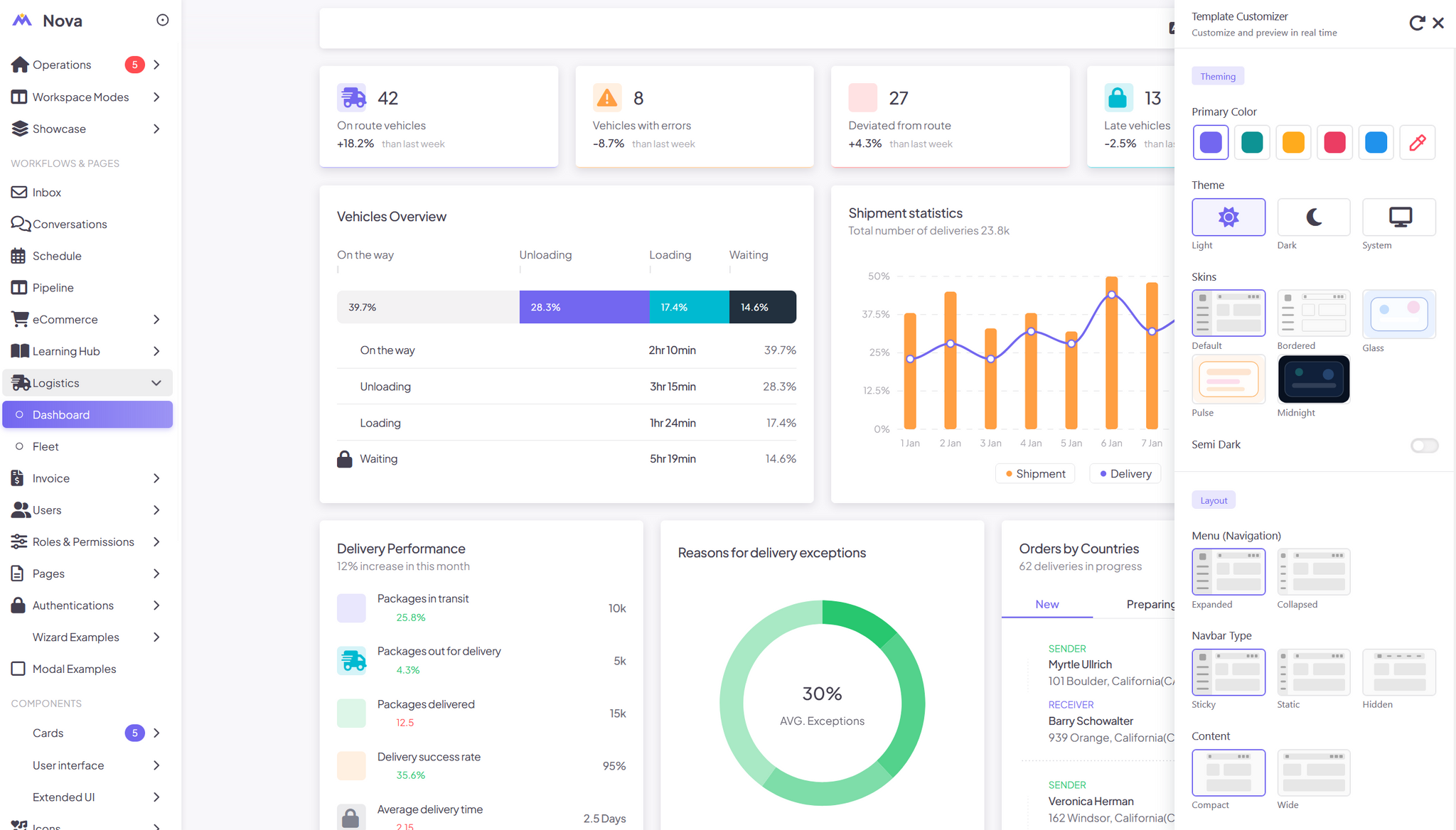Viewport: 1456px width, 830px height.
Task: Select the Hidden navbar type
Action: point(1399,672)
